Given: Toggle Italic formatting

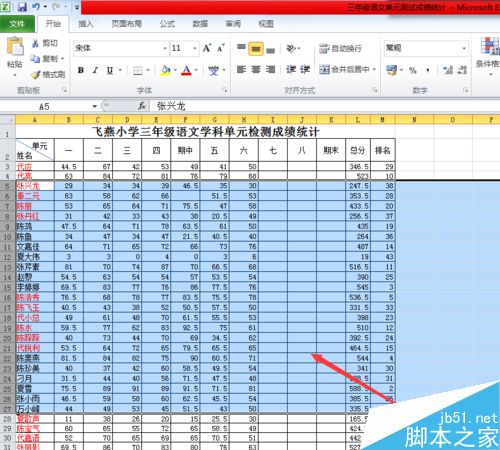Looking at the screenshot, I should pyautogui.click(x=95, y=70).
